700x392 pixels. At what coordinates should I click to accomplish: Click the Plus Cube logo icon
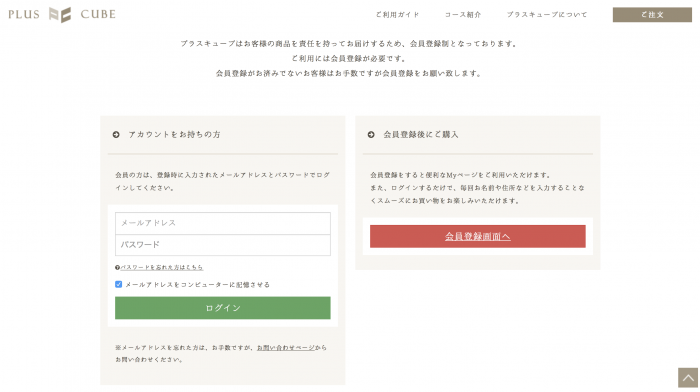tap(60, 15)
